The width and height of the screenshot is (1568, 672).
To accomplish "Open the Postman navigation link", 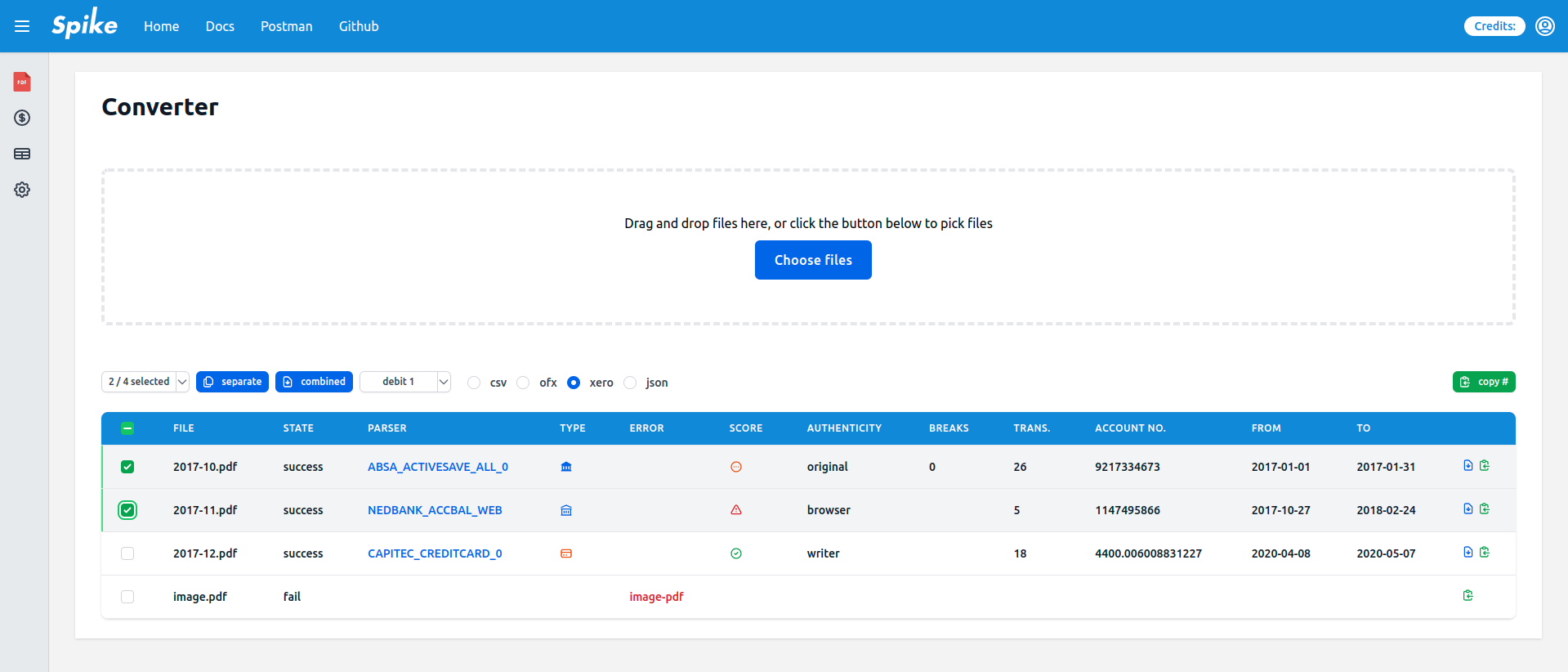I will pyautogui.click(x=286, y=26).
